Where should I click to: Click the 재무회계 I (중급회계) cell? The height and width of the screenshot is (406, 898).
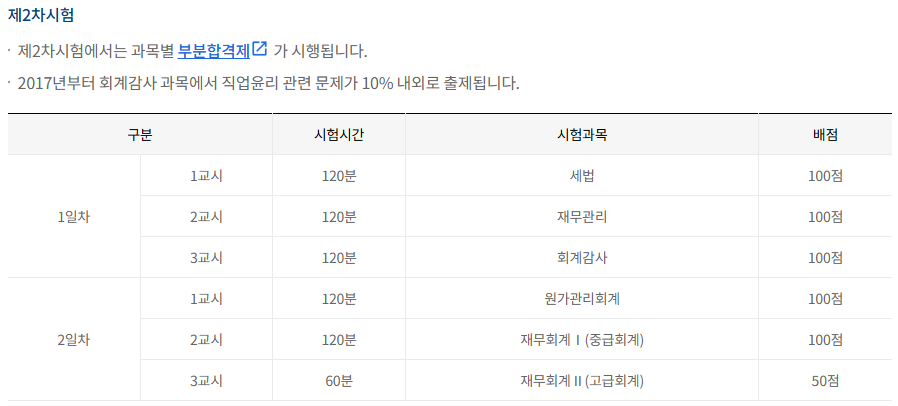click(581, 339)
